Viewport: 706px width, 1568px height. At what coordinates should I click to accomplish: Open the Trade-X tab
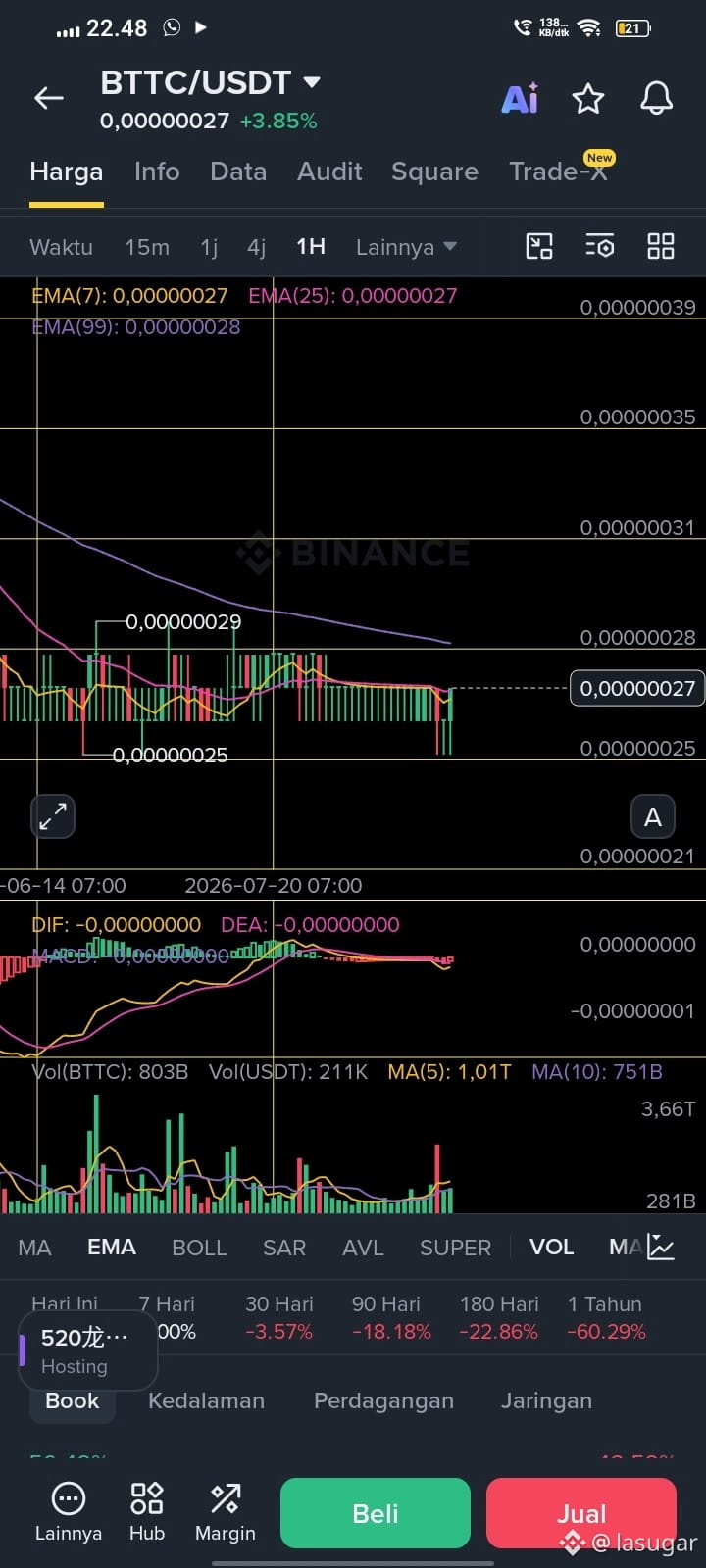559,171
